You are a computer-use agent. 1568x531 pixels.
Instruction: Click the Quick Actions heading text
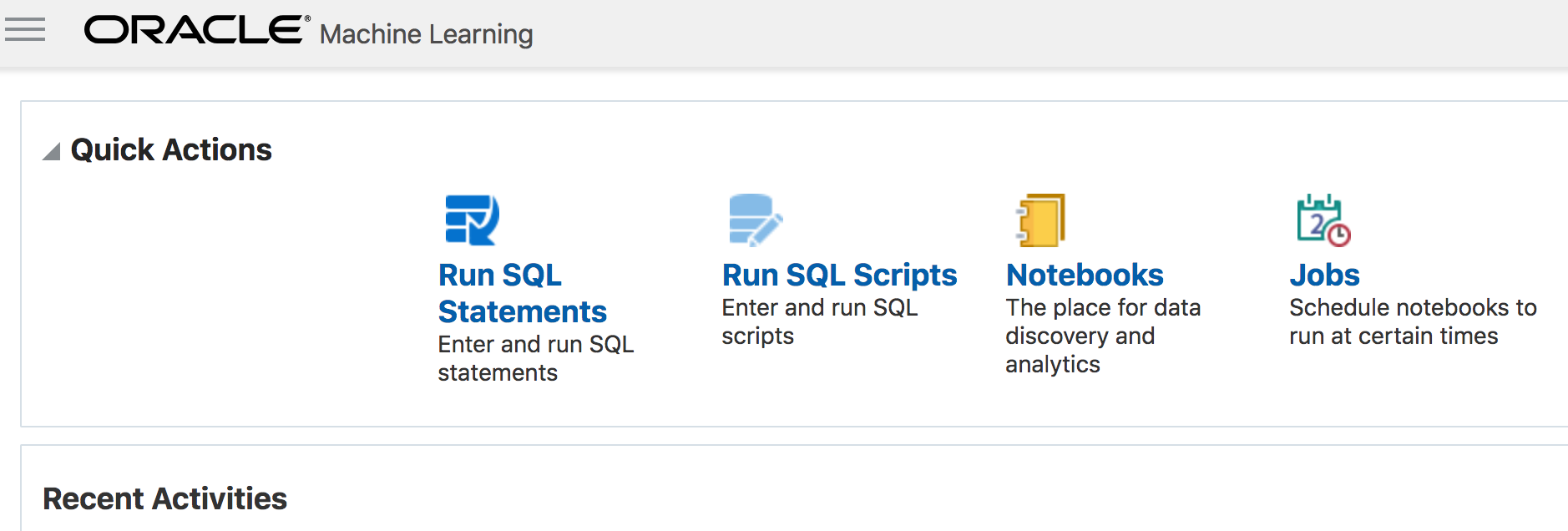(x=171, y=150)
